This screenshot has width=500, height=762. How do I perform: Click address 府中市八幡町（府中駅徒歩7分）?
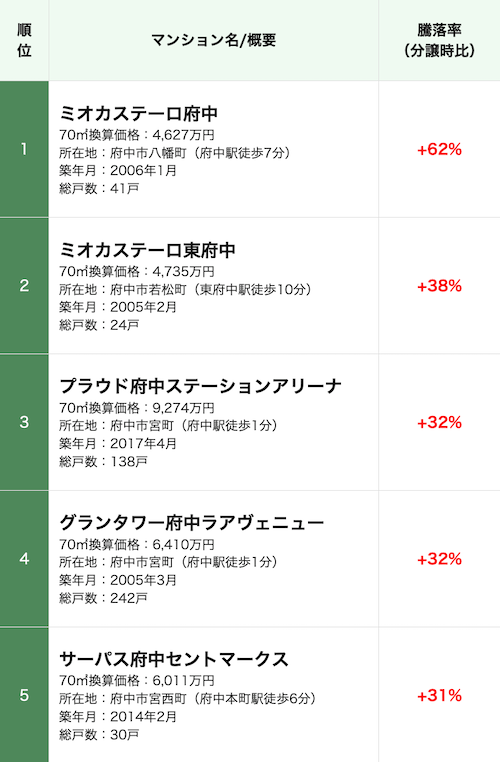201,153
